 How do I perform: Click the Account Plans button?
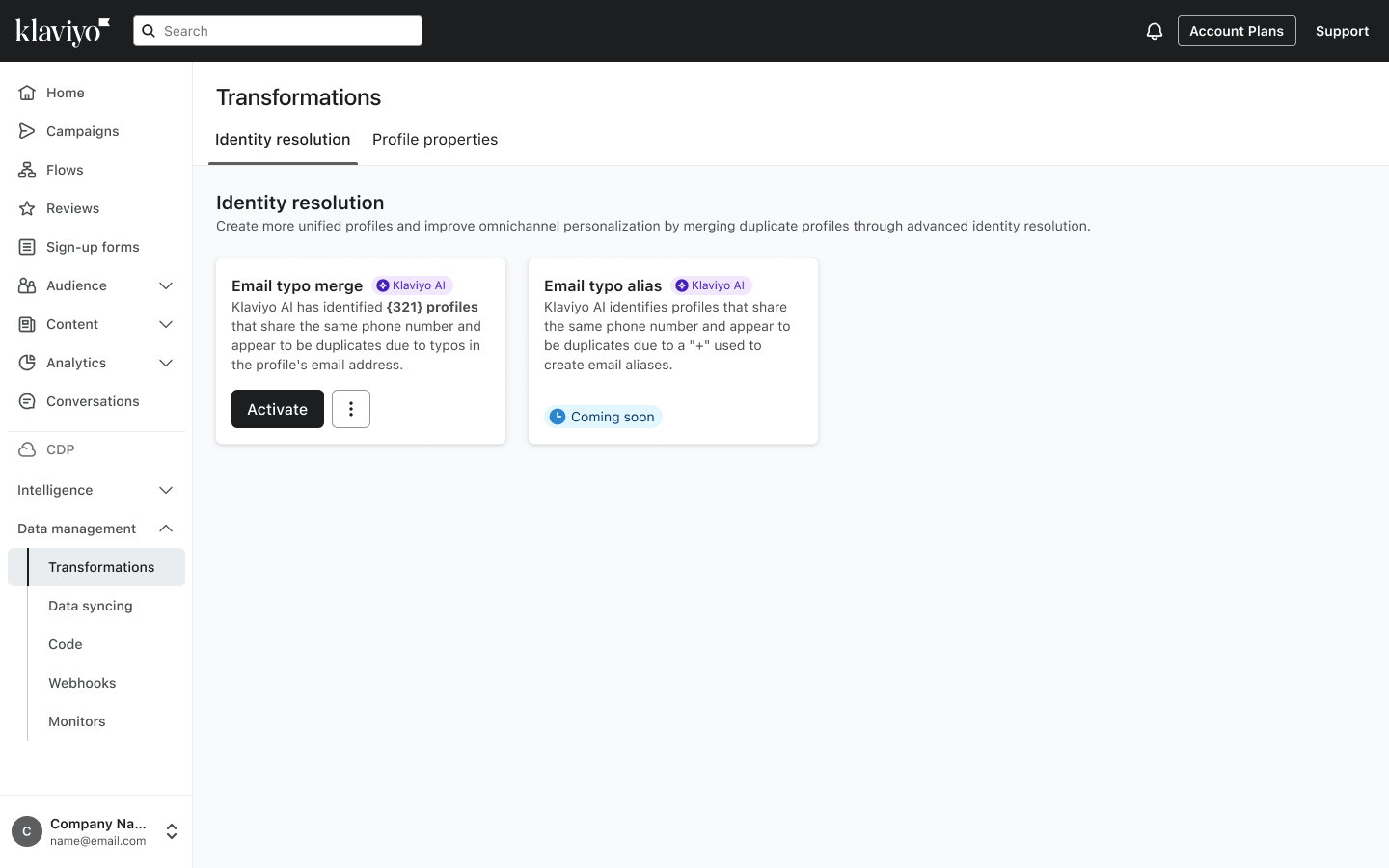point(1236,31)
